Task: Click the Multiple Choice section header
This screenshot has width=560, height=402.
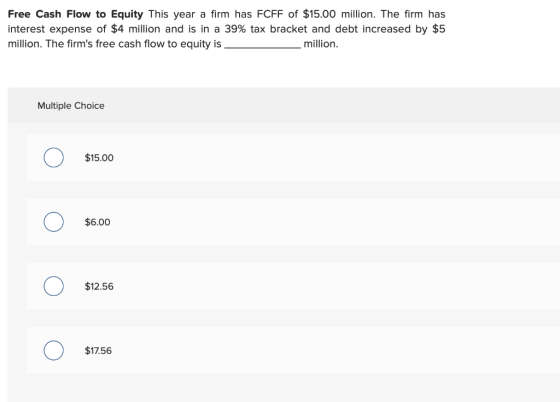Action: (x=71, y=106)
